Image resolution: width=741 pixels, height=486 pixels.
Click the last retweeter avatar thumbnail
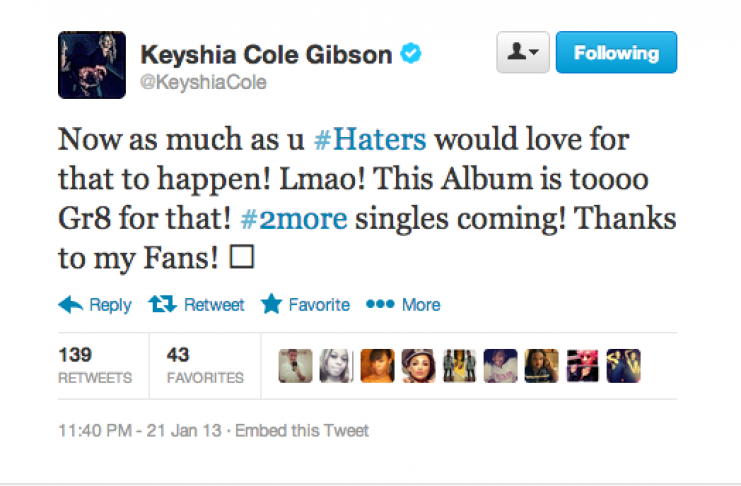click(624, 366)
